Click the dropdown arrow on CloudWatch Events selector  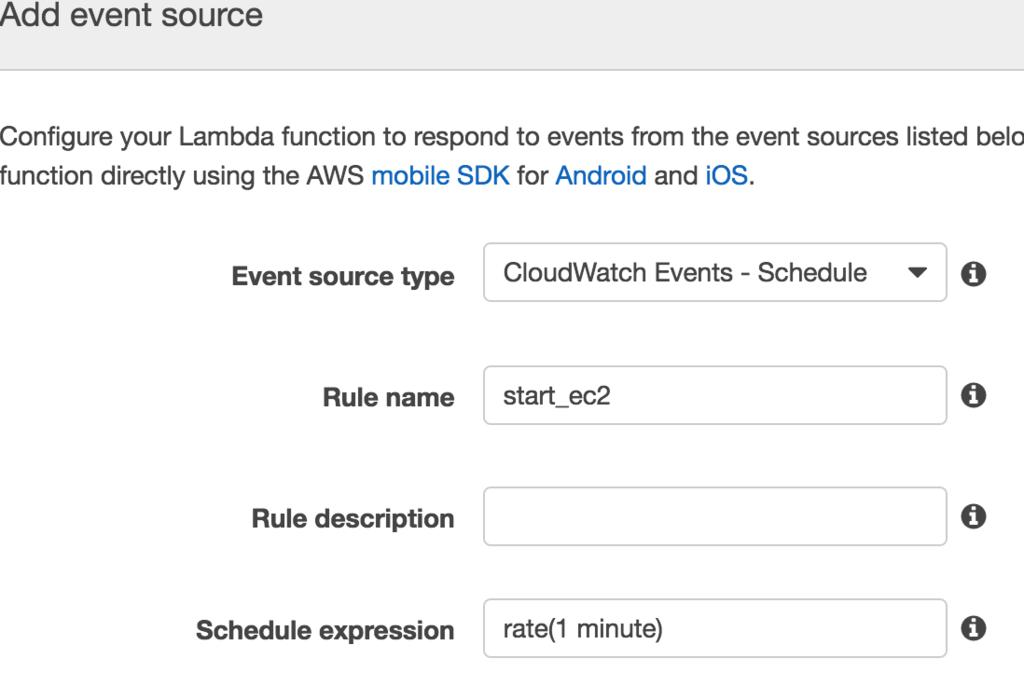click(x=917, y=273)
